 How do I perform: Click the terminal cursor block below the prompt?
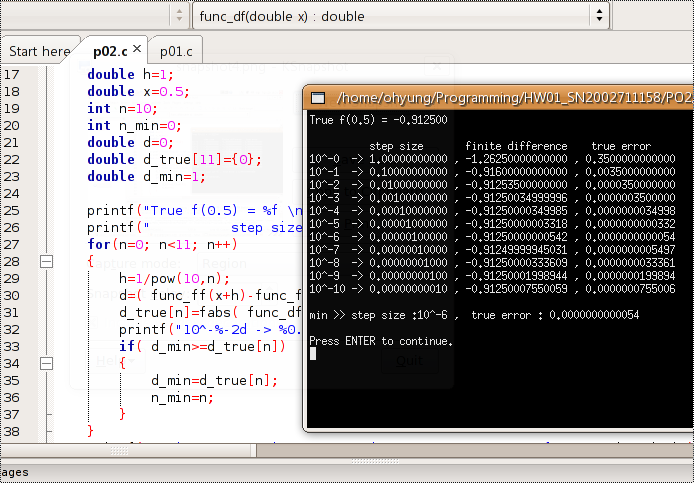tap(313, 353)
